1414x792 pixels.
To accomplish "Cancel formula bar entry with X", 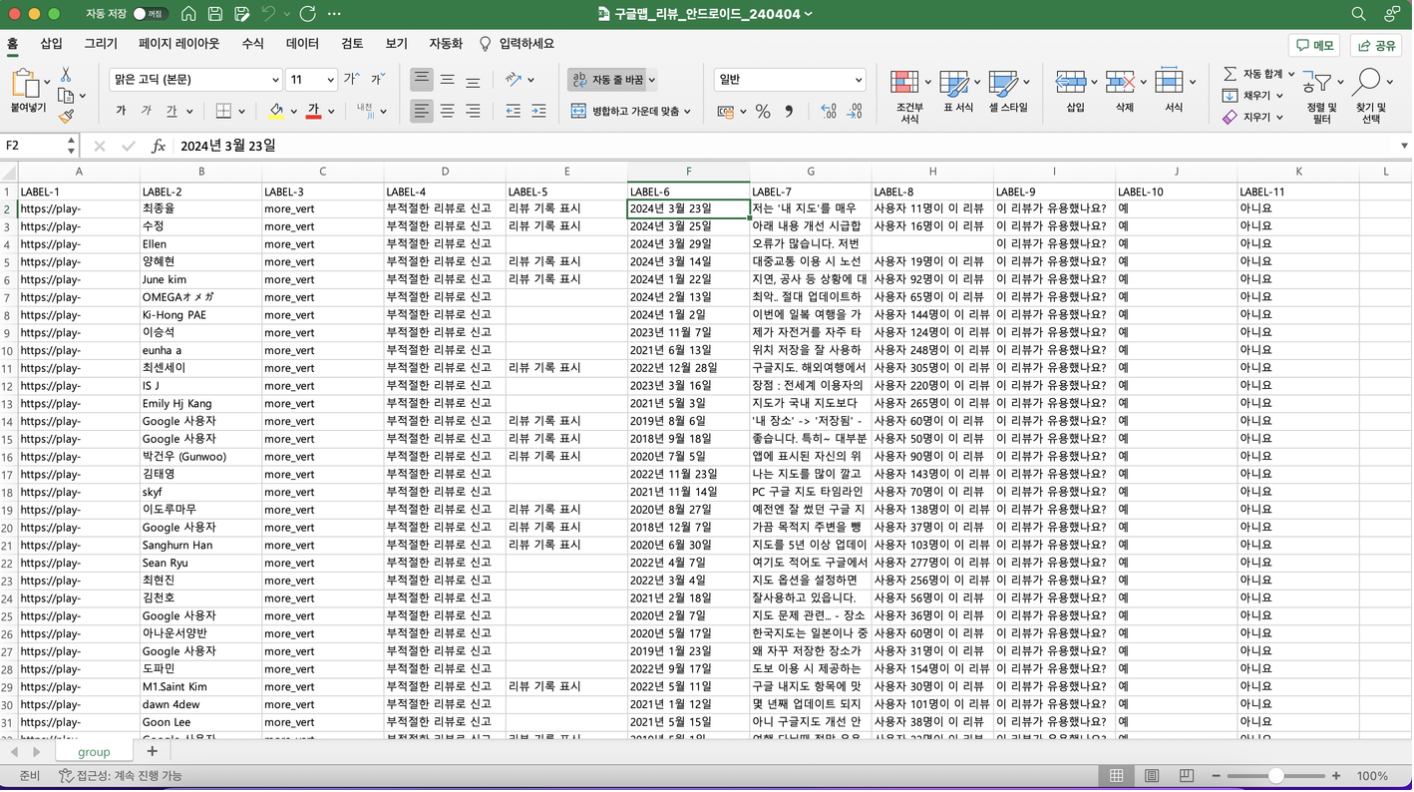I will 99,146.
